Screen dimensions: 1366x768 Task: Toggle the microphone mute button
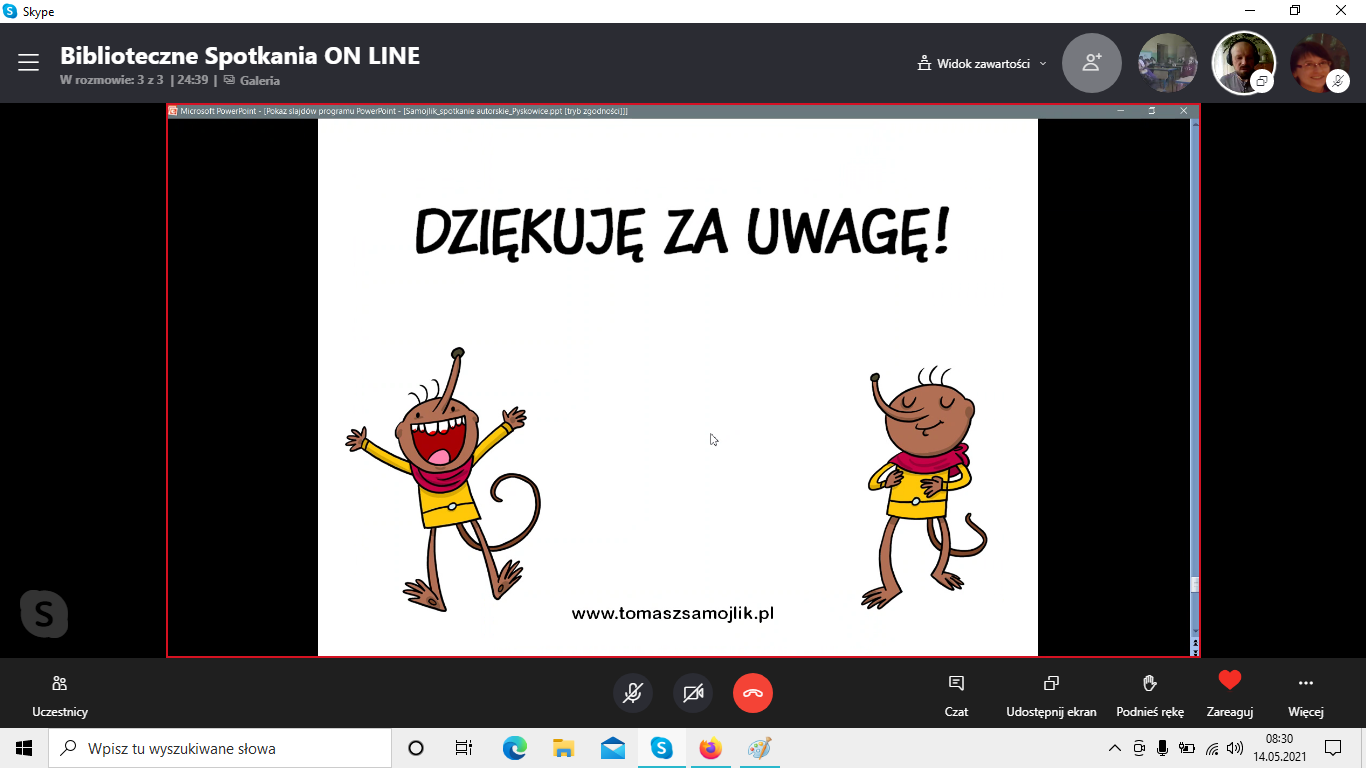coord(633,693)
